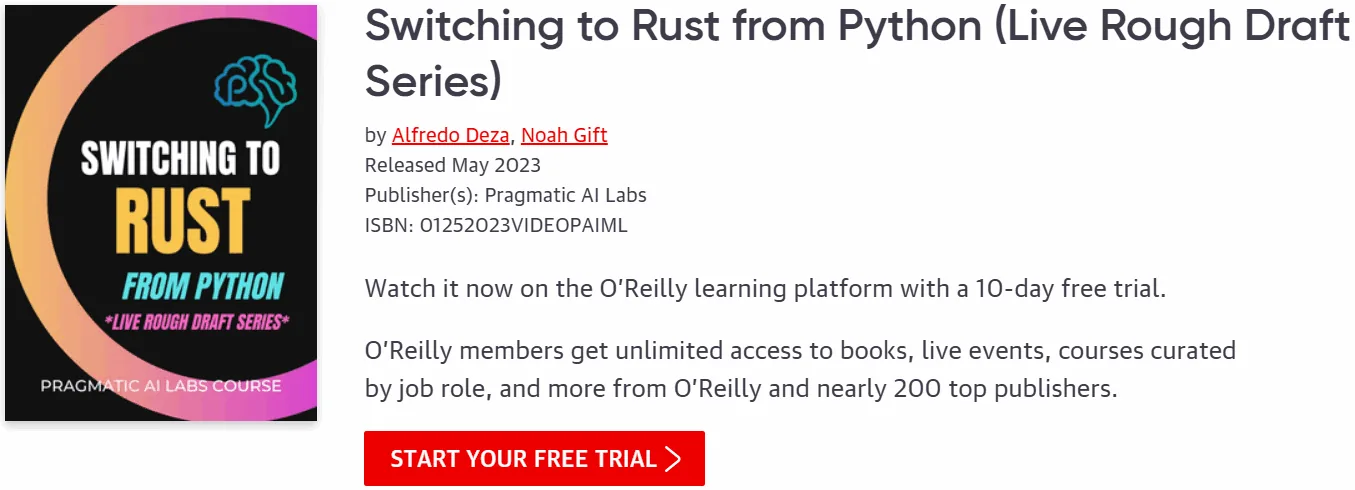Image resolution: width=1355 pixels, height=490 pixels.
Task: Click the Released May 2023 line
Action: click(453, 165)
